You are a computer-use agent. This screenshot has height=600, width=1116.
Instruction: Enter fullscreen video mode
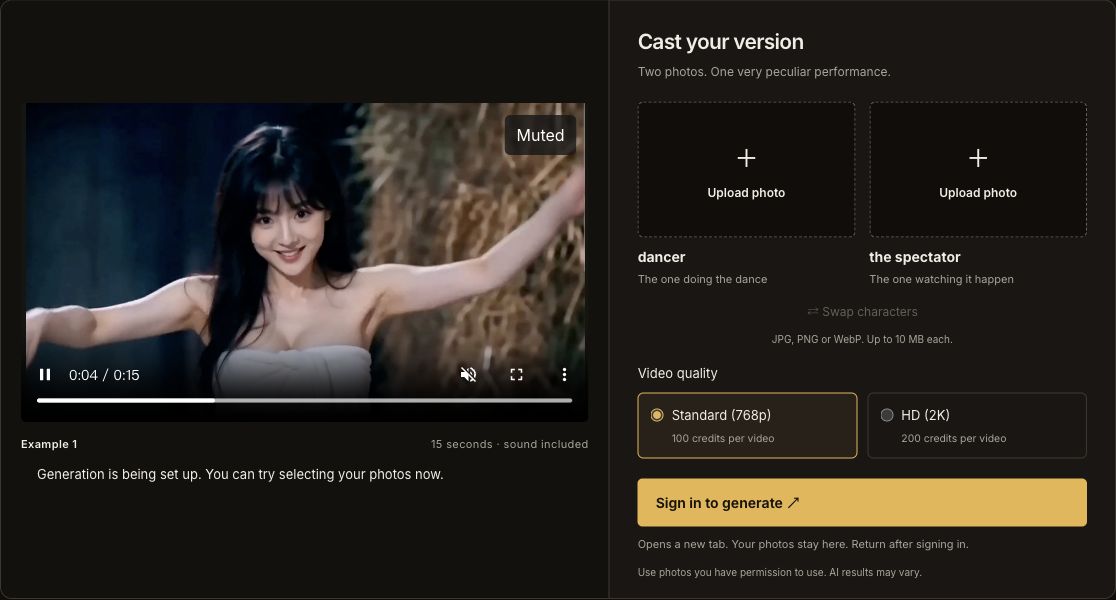pyautogui.click(x=517, y=374)
